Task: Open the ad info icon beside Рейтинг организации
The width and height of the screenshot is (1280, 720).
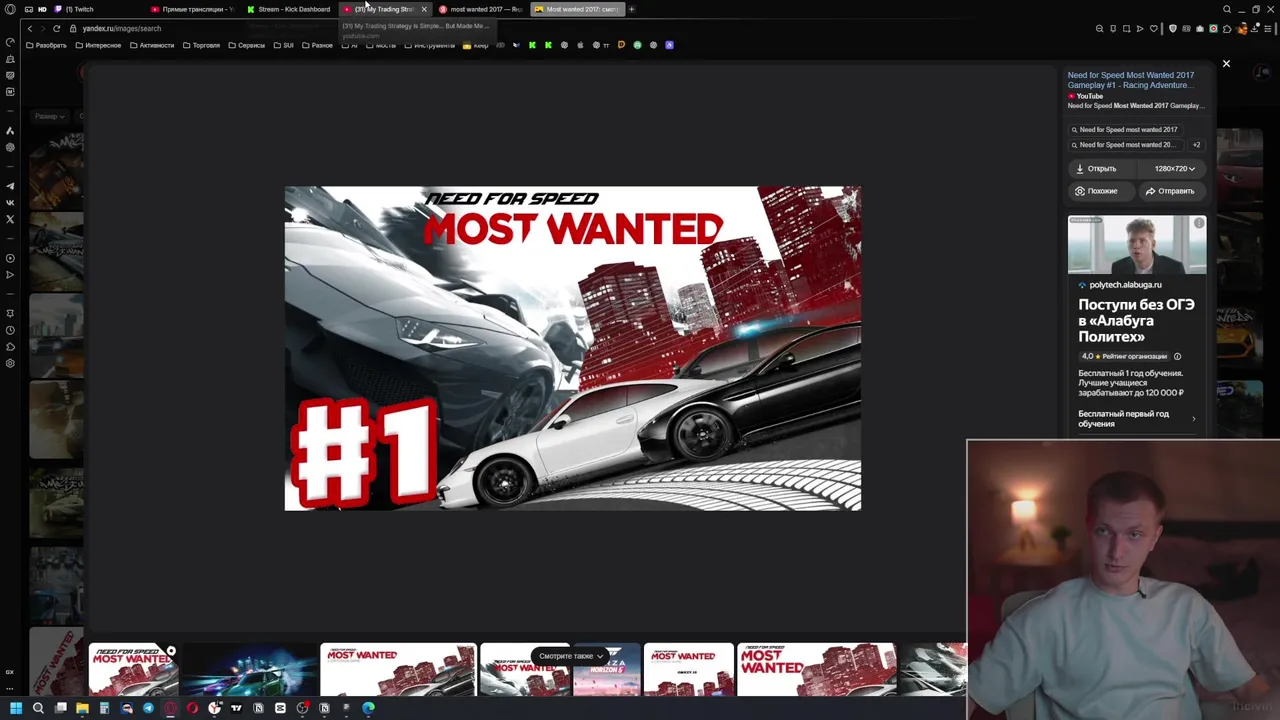Action: (x=1177, y=356)
